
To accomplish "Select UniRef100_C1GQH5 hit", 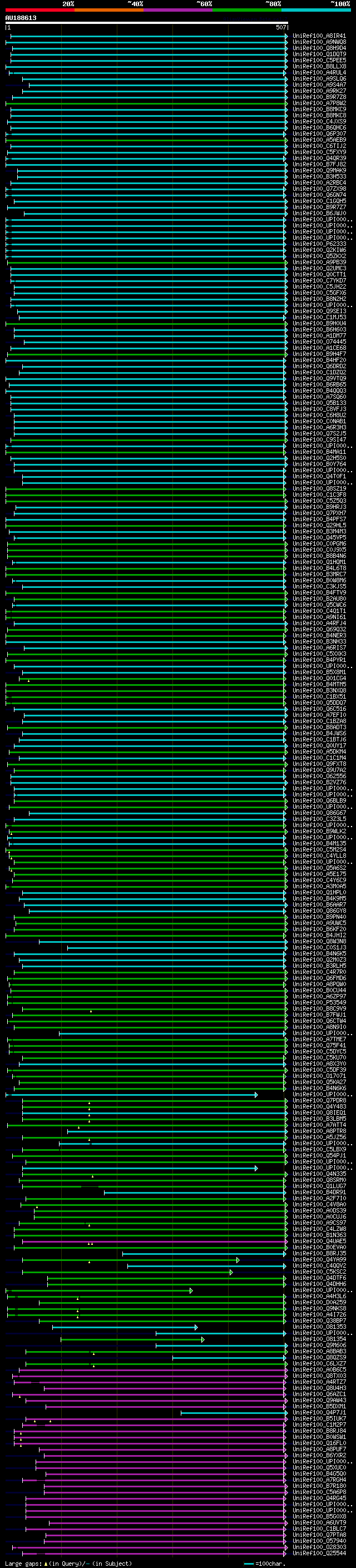I will pos(319,201).
